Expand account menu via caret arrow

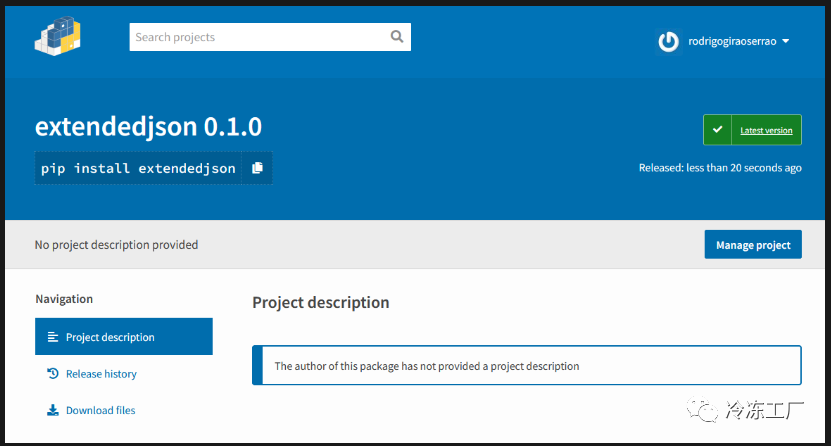(785, 41)
